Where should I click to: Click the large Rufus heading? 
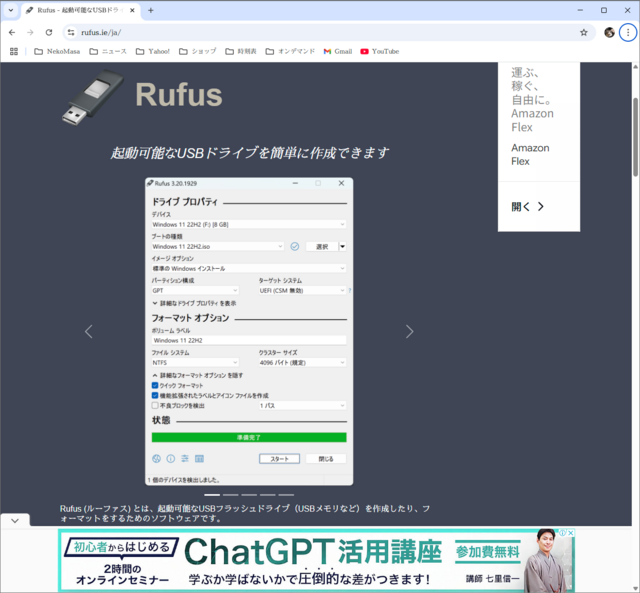pos(179,95)
